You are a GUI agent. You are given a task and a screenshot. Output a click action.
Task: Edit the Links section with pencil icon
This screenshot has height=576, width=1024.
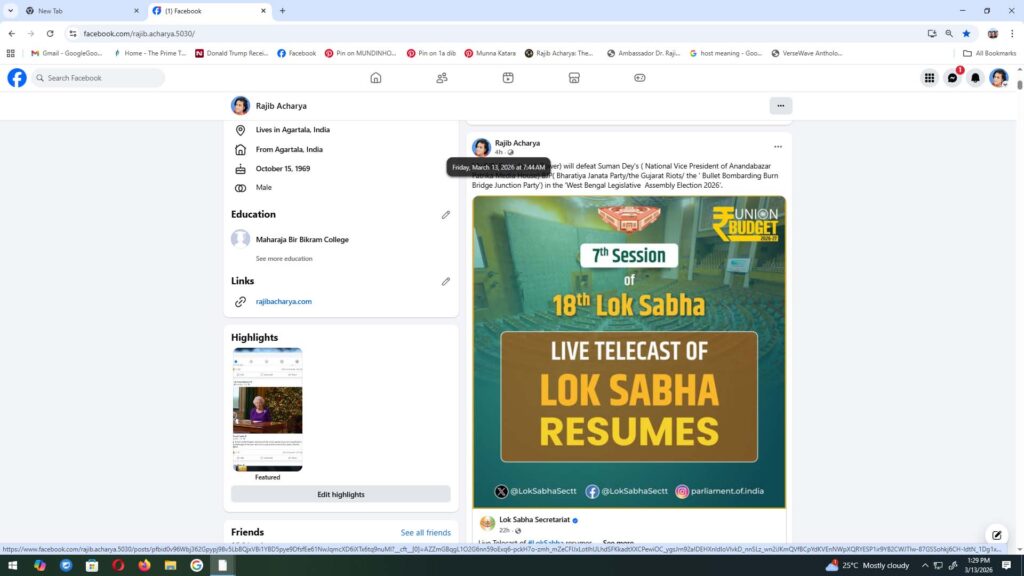pyautogui.click(x=446, y=282)
